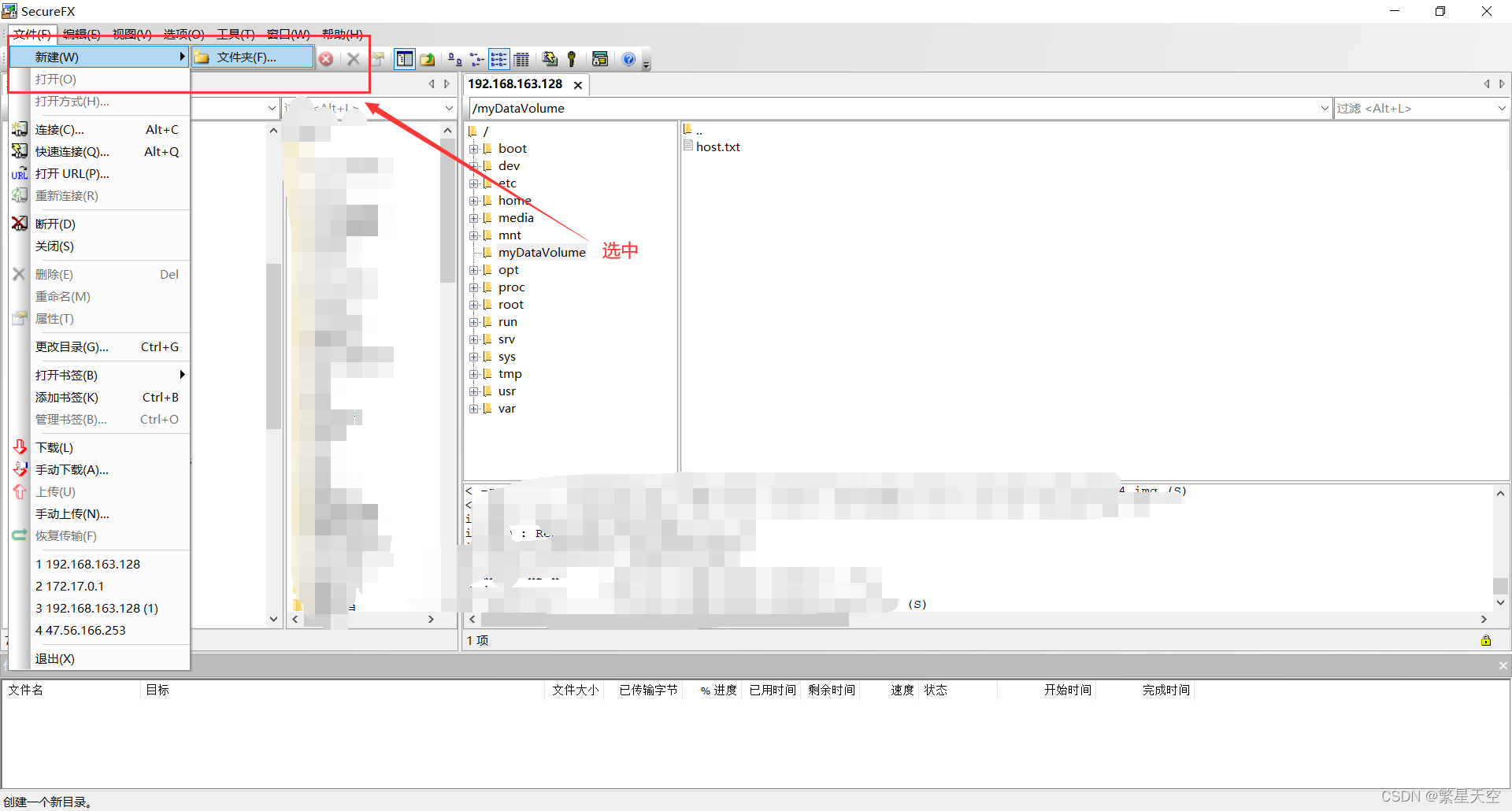Image resolution: width=1512 pixels, height=811 pixels.
Task: Expand the 打开书签(B) submenu
Action: (99, 376)
